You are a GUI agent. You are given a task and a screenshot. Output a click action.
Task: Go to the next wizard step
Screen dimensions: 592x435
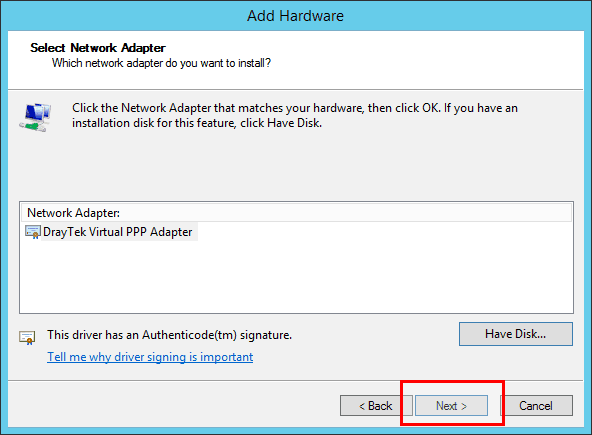tap(451, 406)
